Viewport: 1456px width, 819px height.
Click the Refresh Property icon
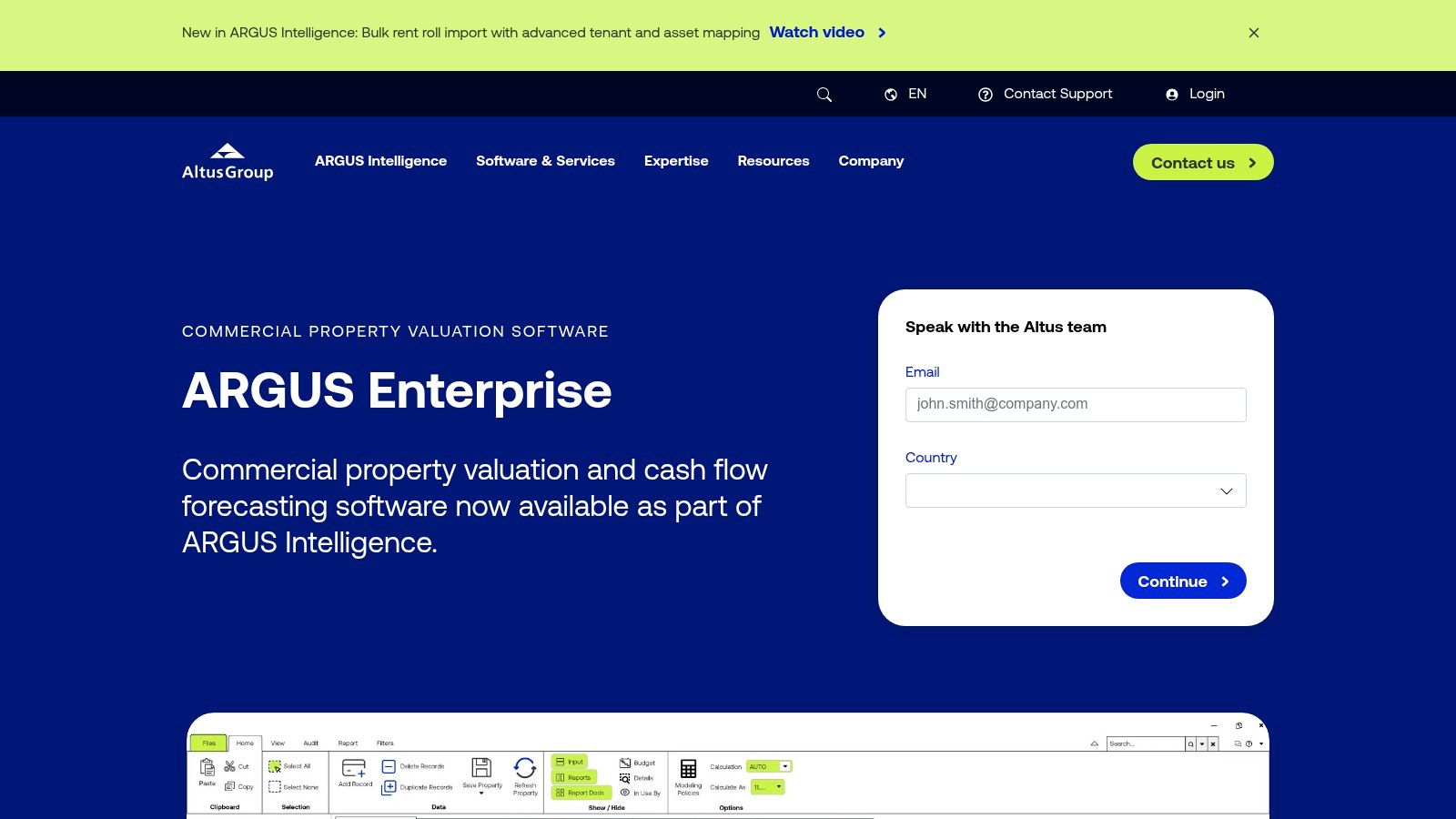point(524,769)
